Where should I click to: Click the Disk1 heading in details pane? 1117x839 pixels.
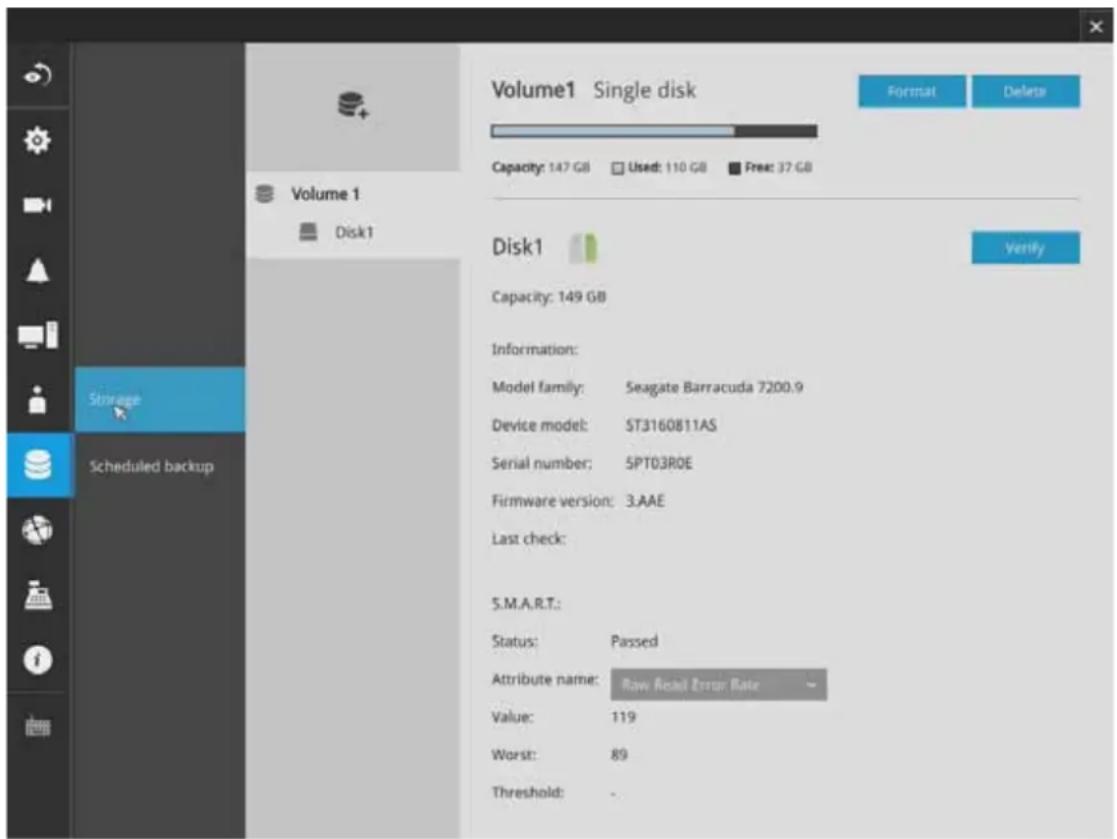click(517, 247)
